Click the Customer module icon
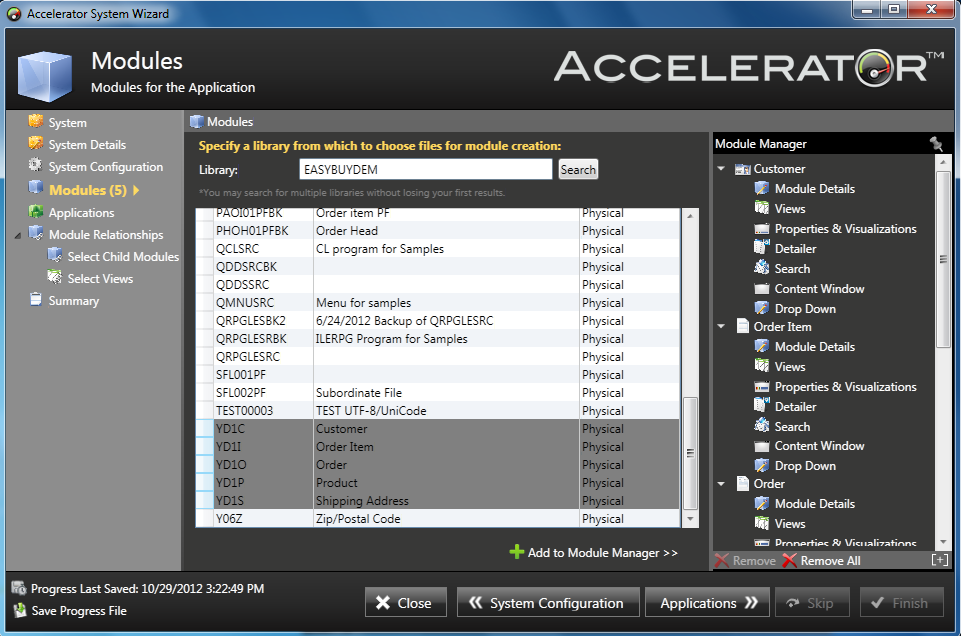961x636 pixels. [743, 169]
